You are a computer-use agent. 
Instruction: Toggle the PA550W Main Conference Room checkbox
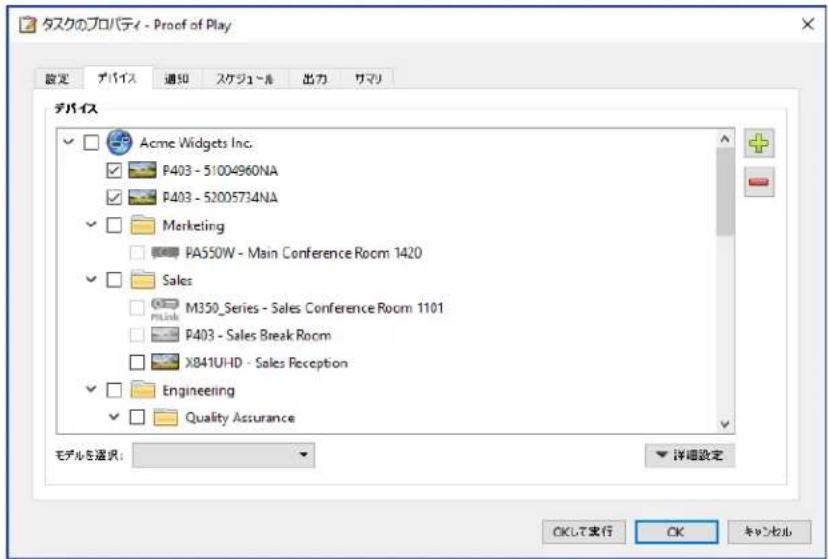pyautogui.click(x=137, y=252)
